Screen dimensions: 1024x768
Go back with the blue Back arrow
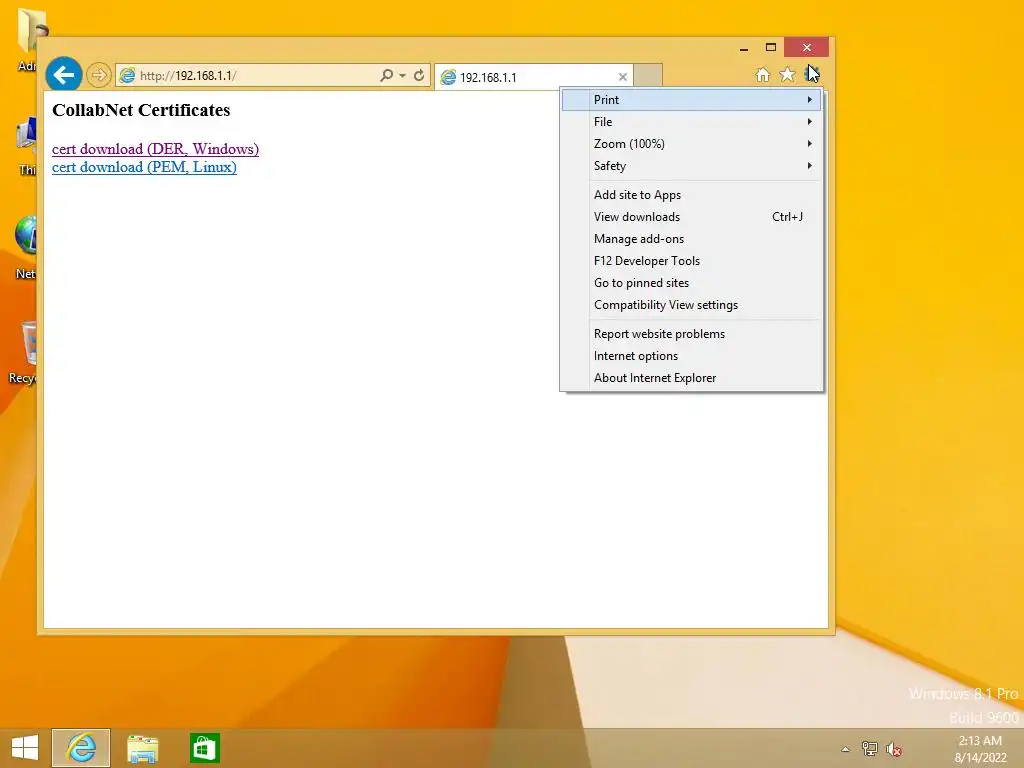pyautogui.click(x=63, y=75)
